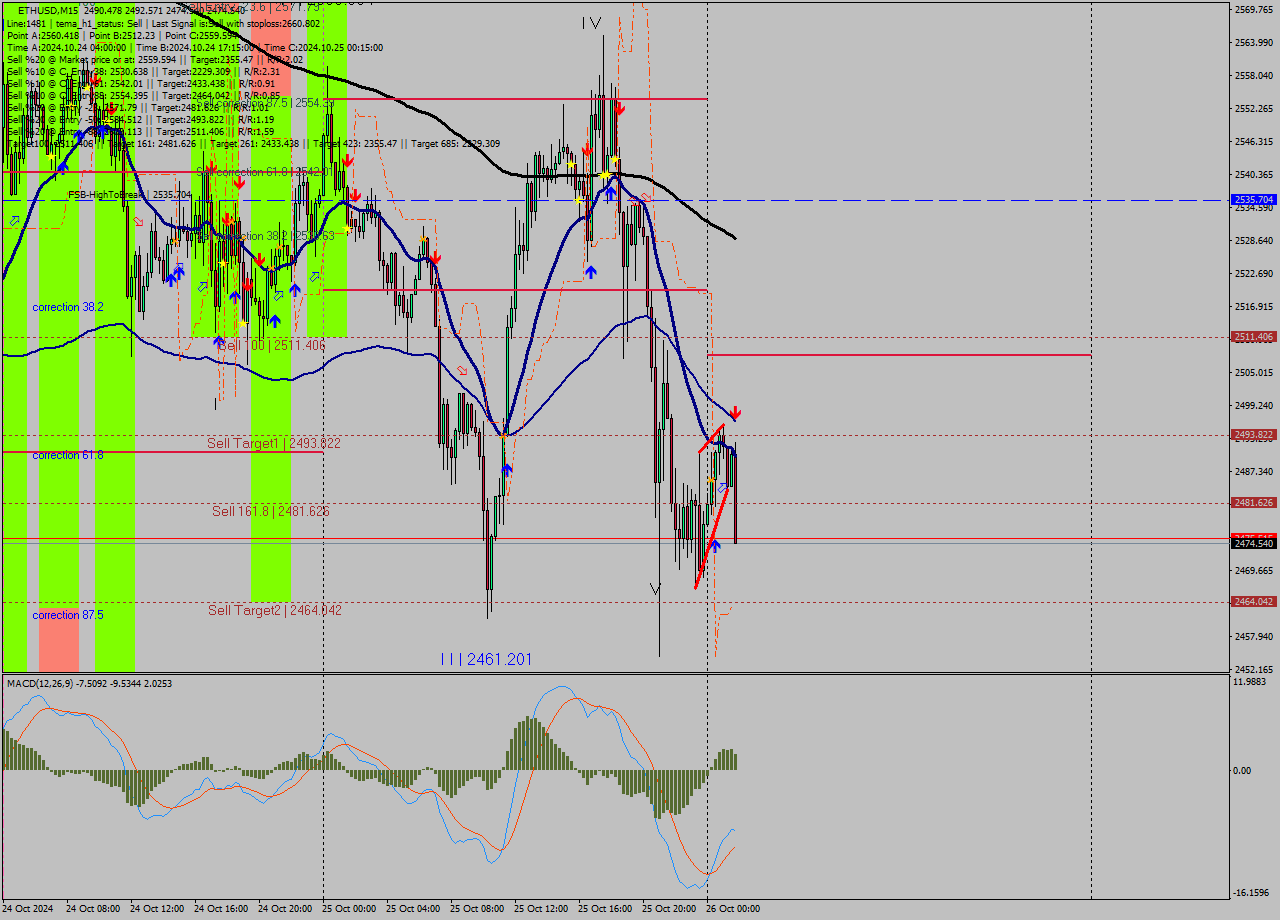Screen dimensions: 1280x920
Task: Click the '25 Oct 04:00' time label
Action: (413, 909)
